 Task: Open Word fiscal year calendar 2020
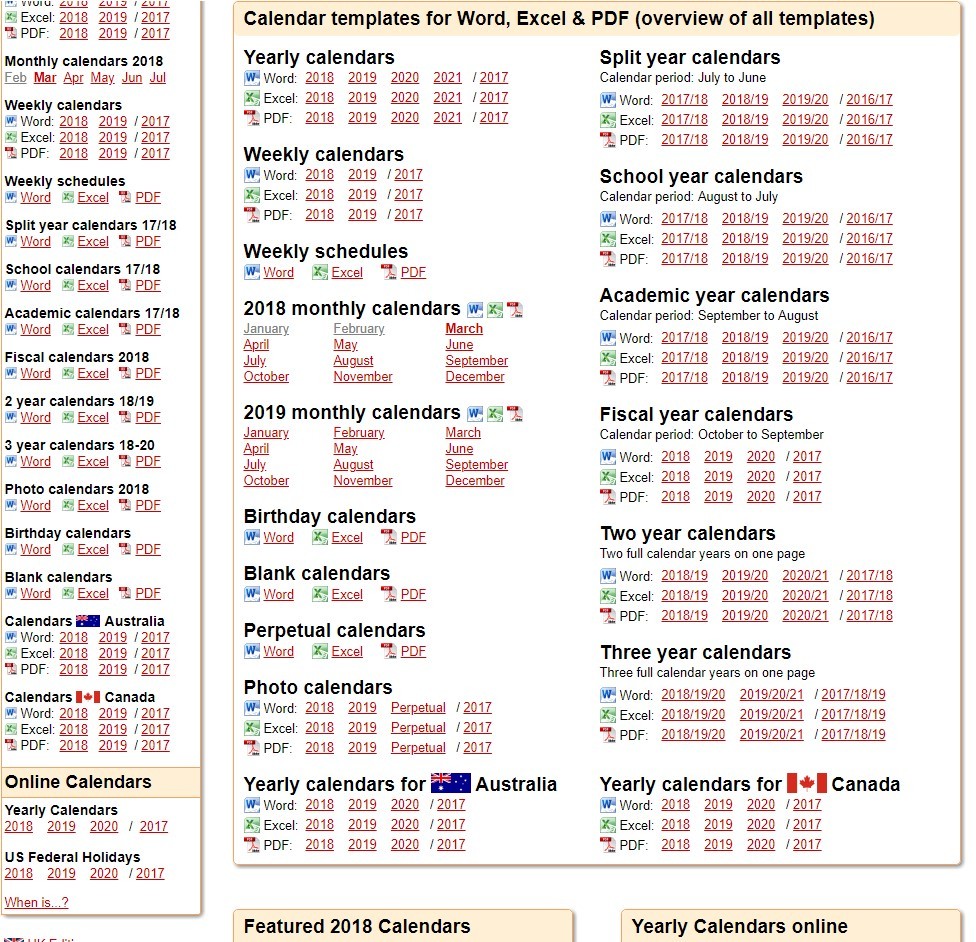coord(761,457)
